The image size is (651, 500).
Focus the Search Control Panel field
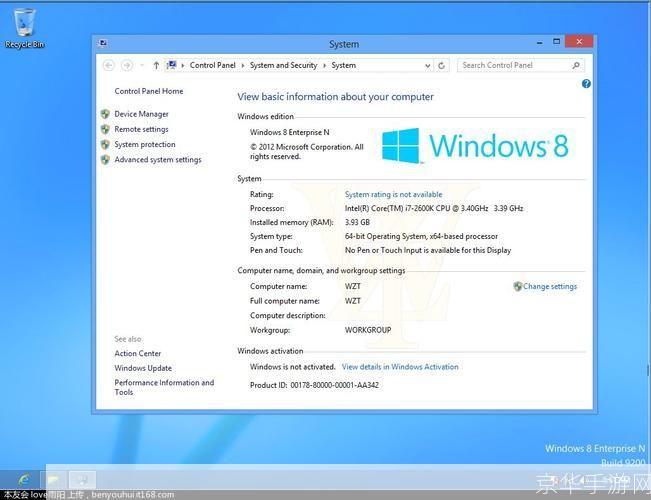[521, 65]
